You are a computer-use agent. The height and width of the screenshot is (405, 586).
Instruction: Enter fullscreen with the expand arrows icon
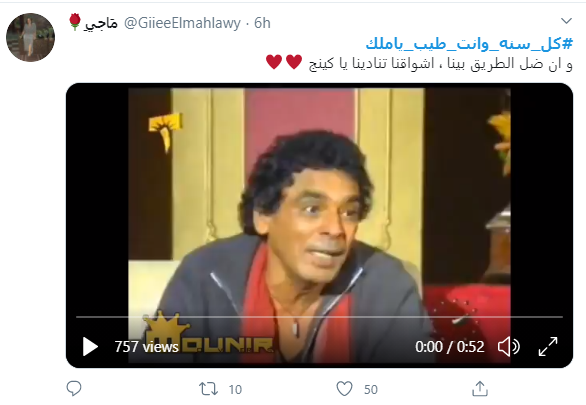(x=548, y=346)
